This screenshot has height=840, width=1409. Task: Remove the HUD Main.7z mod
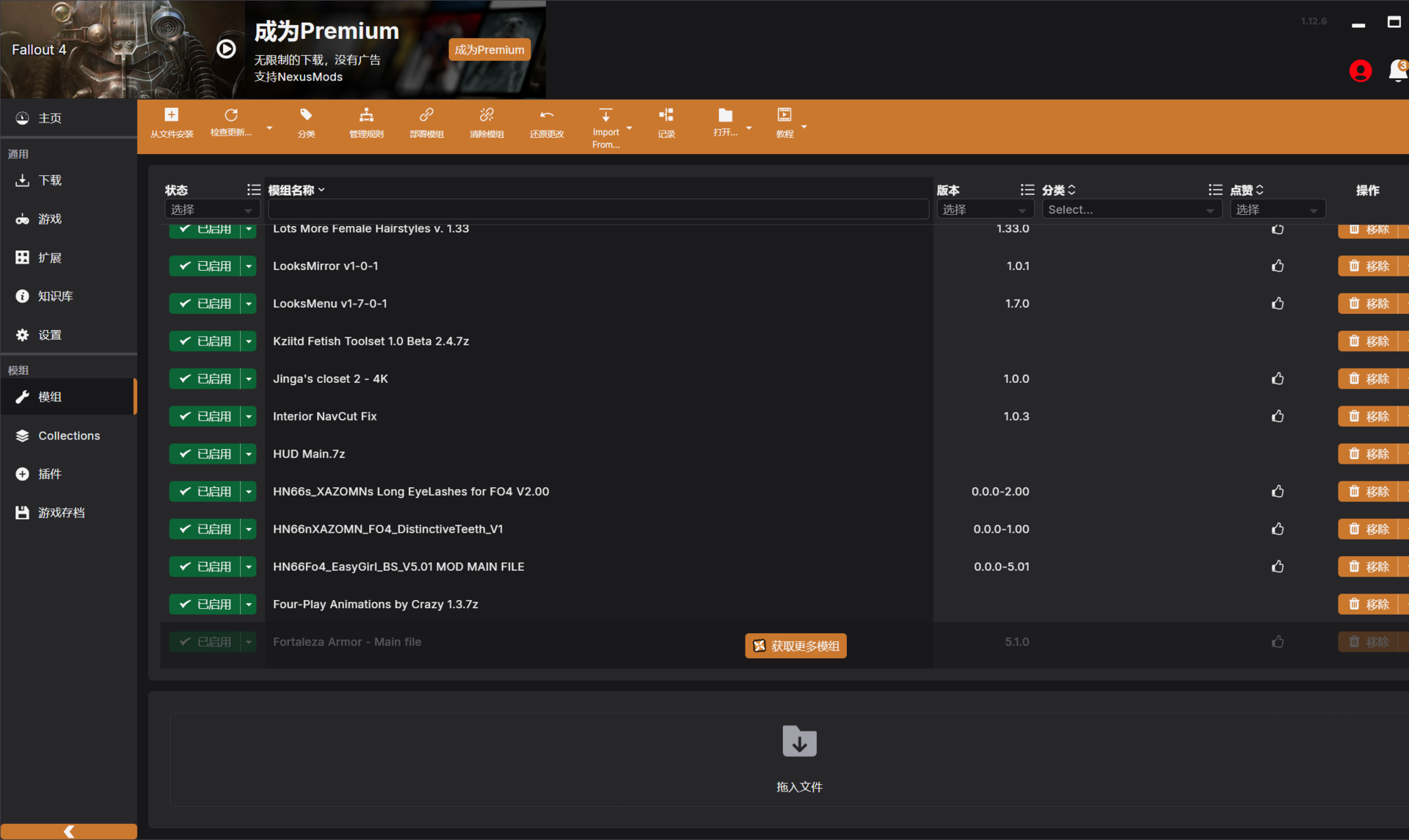pyautogui.click(x=1369, y=453)
